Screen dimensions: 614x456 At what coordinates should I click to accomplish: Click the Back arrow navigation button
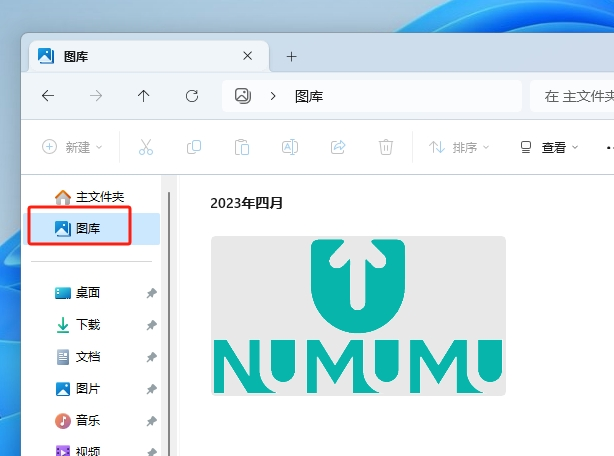point(48,96)
